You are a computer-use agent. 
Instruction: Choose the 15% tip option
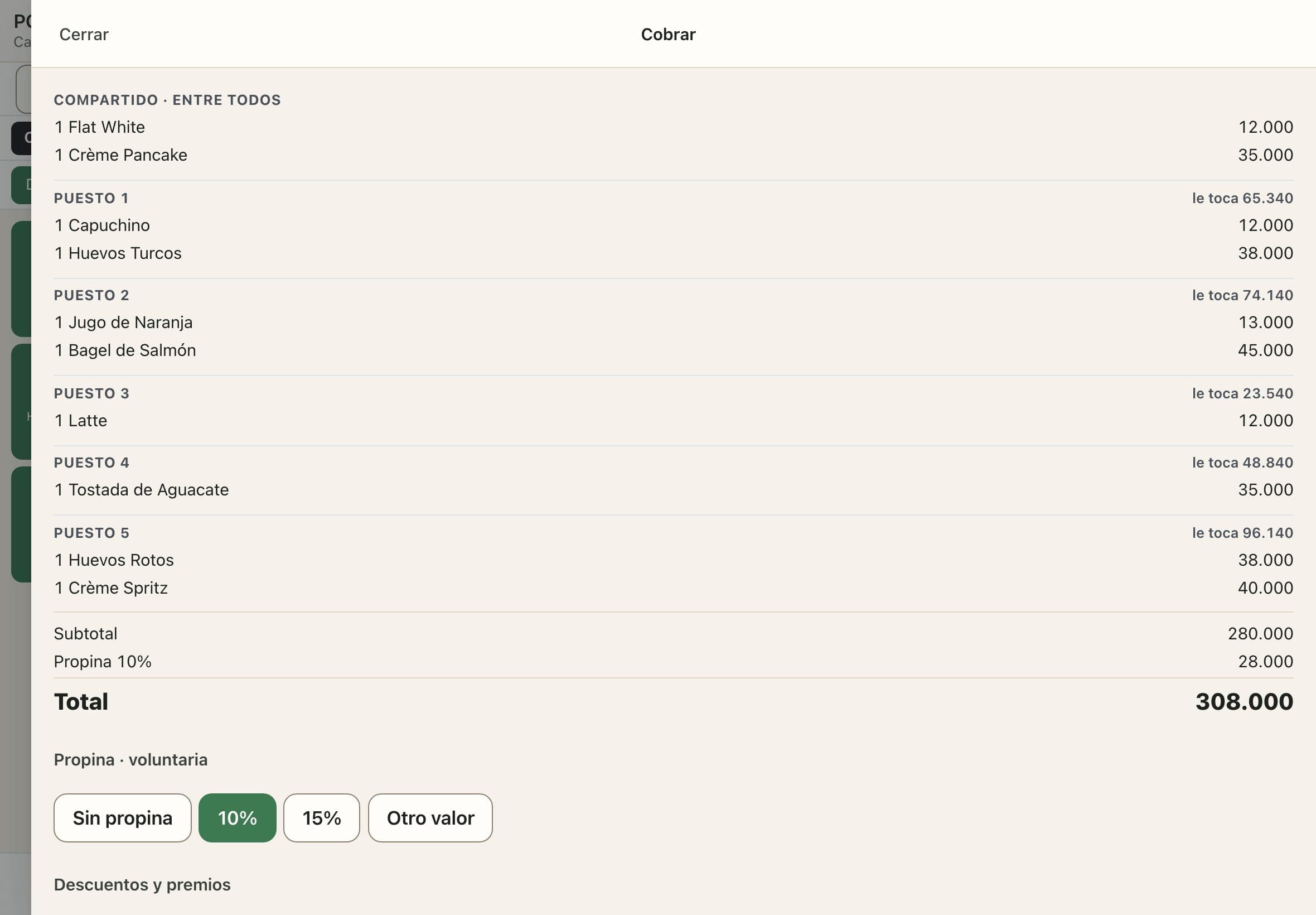[321, 817]
